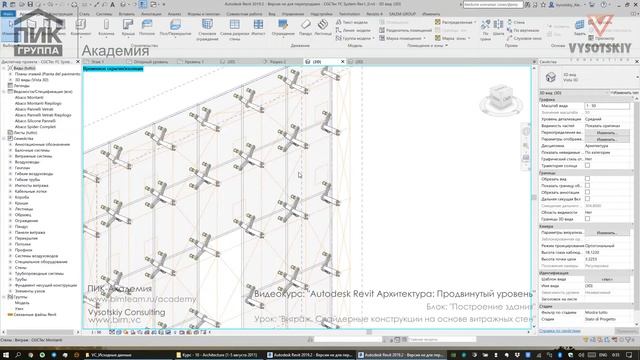The width and height of the screenshot is (640, 360).
Task: Open the Вид (View) ribbon tab
Action: point(271,14)
